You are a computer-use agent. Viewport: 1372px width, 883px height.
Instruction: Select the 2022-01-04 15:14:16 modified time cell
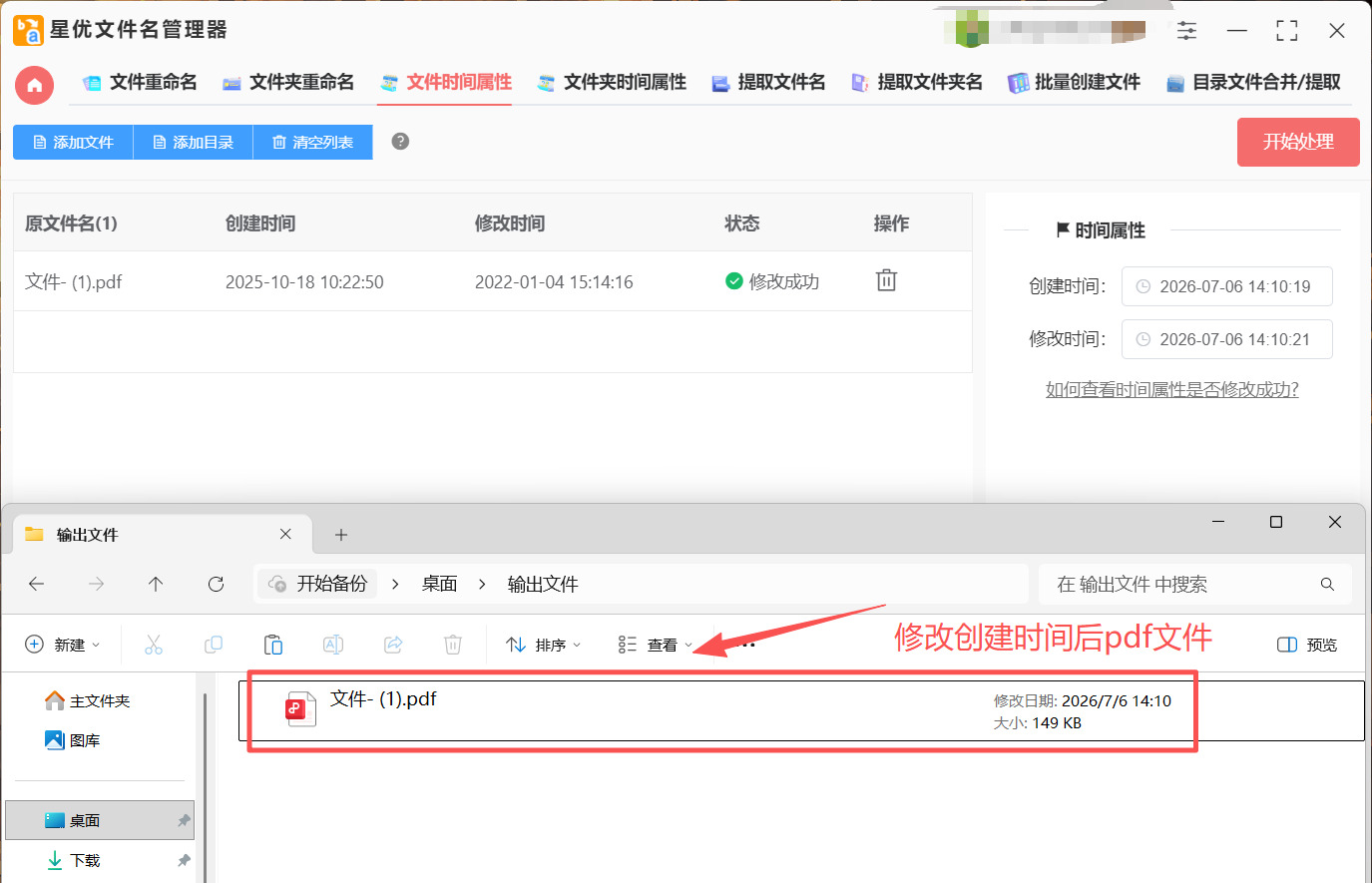[x=554, y=282]
